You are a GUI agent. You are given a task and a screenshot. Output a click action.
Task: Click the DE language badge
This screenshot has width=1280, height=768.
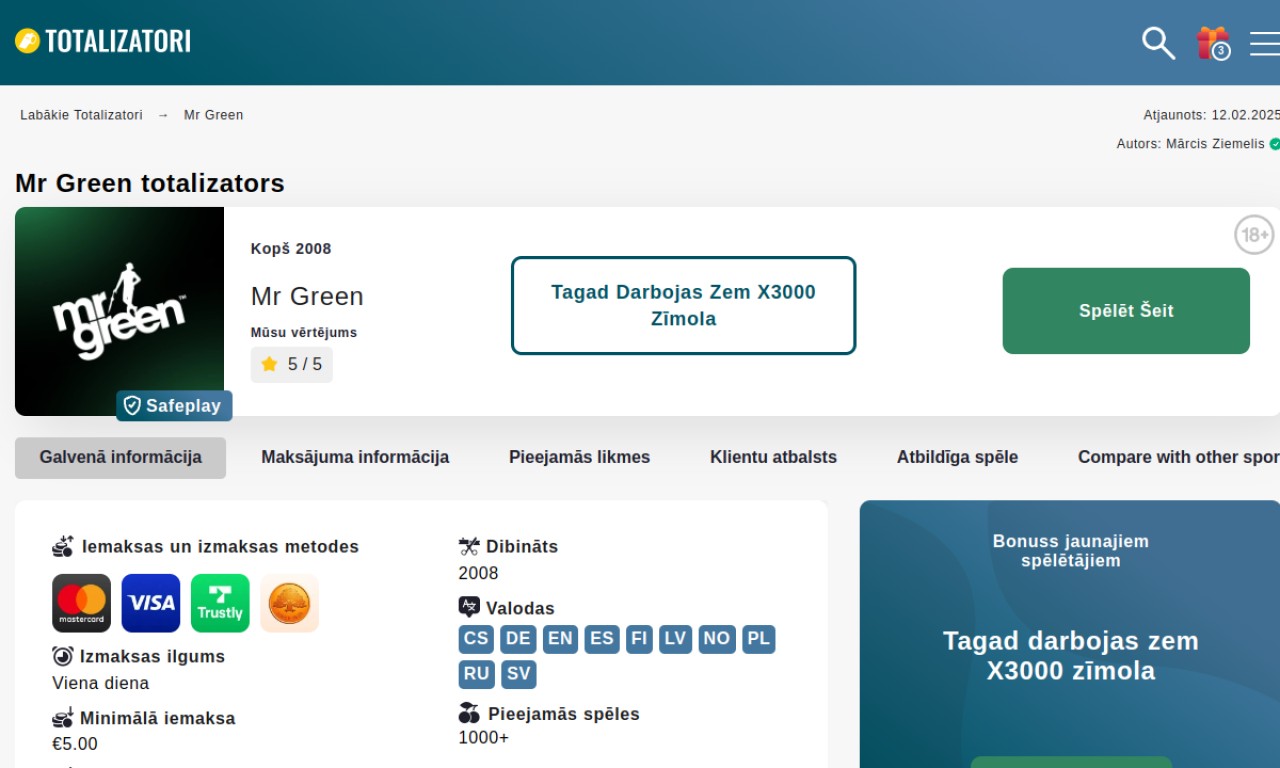tap(518, 639)
